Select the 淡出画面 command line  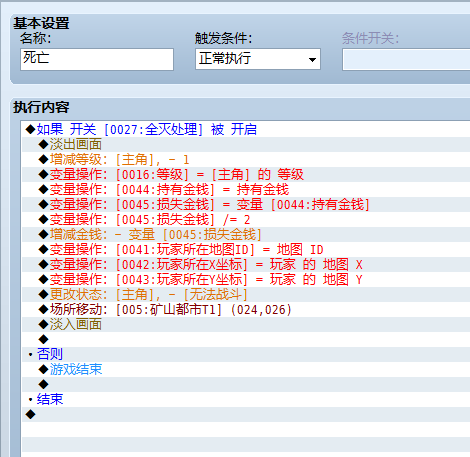click(246, 144)
